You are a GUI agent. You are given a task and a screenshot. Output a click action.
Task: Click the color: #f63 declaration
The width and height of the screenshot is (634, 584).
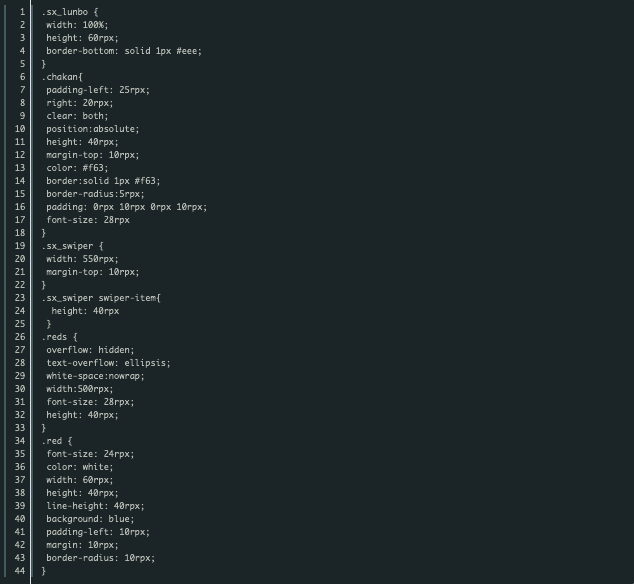(77, 168)
